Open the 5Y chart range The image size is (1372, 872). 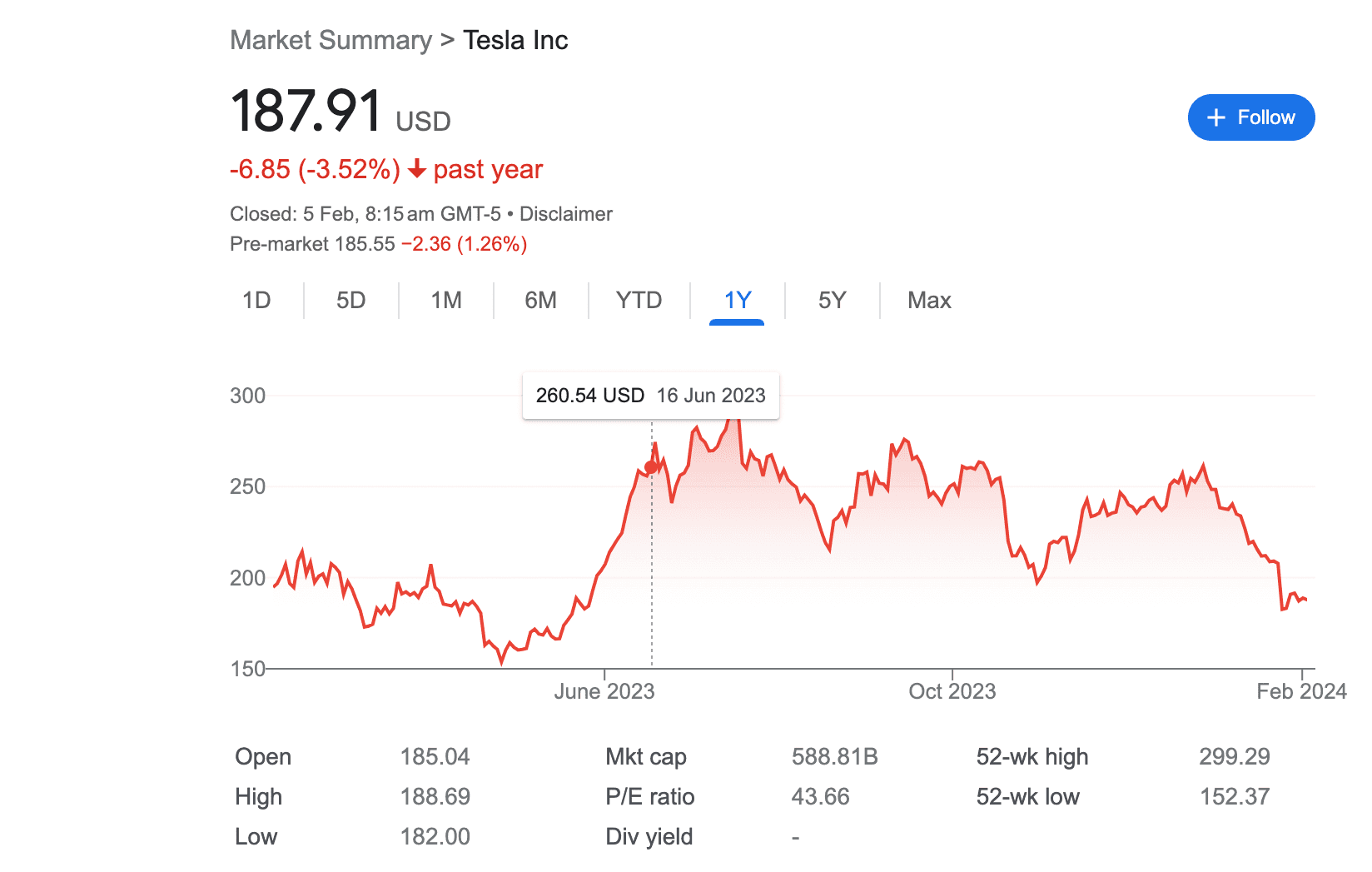point(833,300)
